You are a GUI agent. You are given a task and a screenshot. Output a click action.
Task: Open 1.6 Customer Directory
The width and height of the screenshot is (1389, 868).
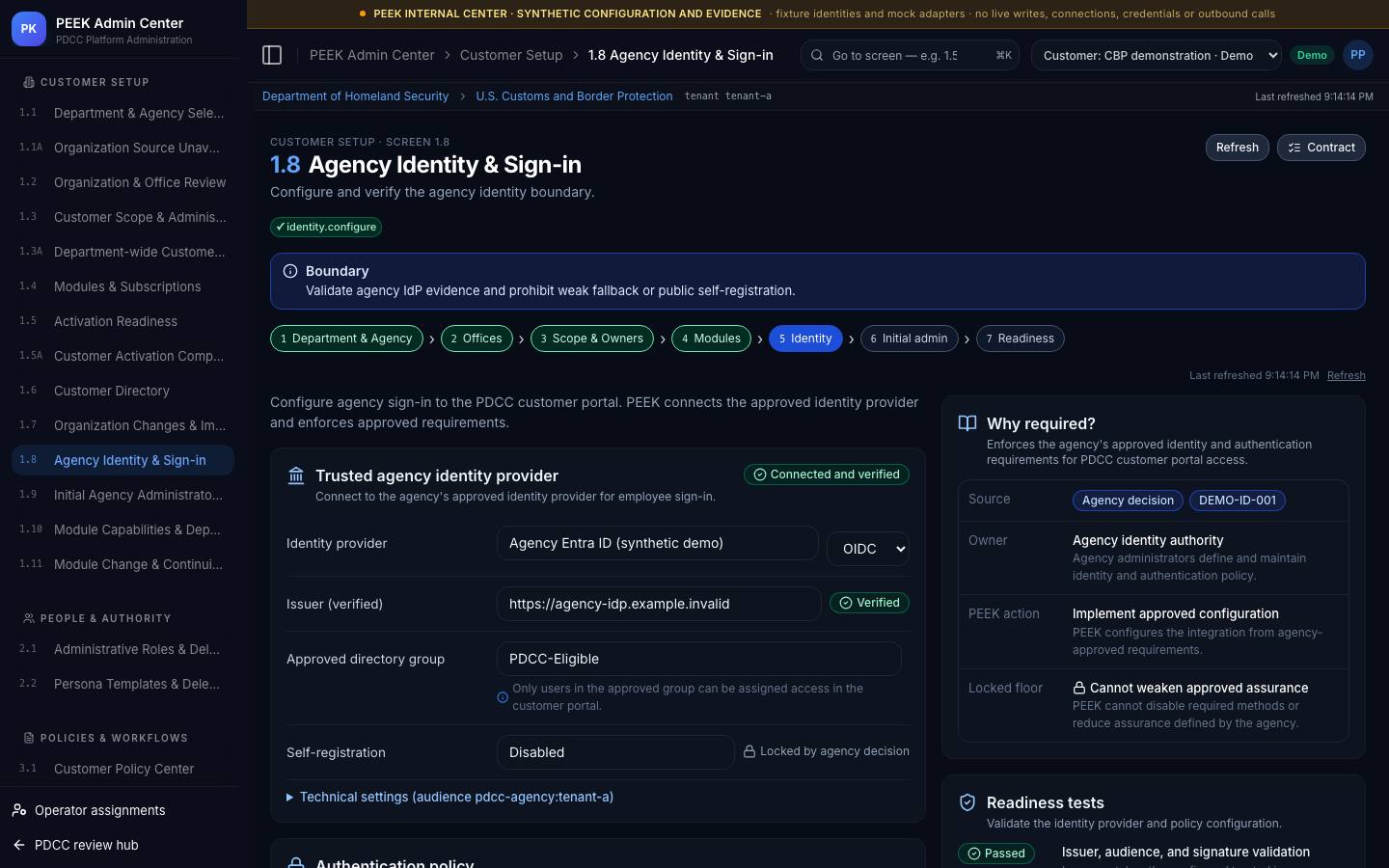tap(123, 391)
